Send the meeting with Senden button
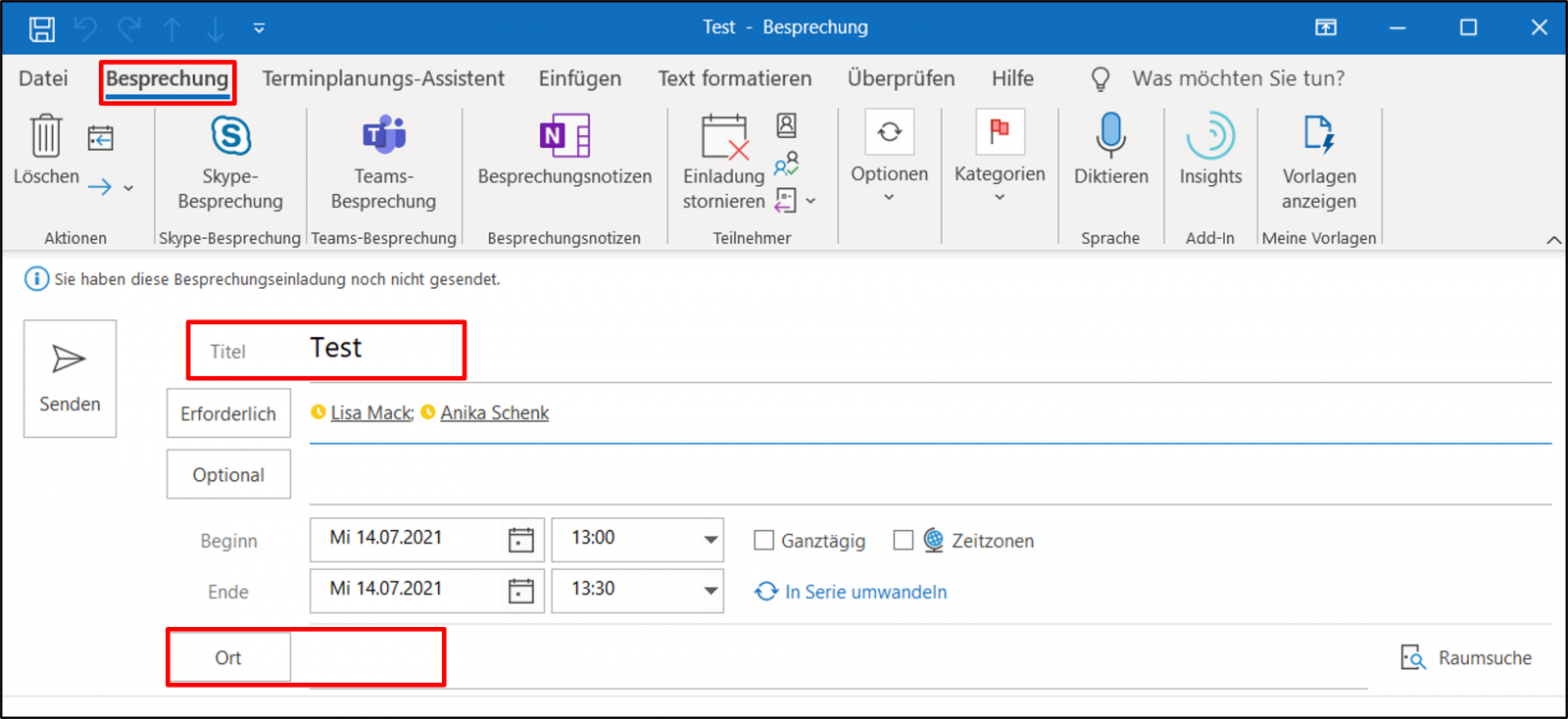 pyautogui.click(x=70, y=378)
